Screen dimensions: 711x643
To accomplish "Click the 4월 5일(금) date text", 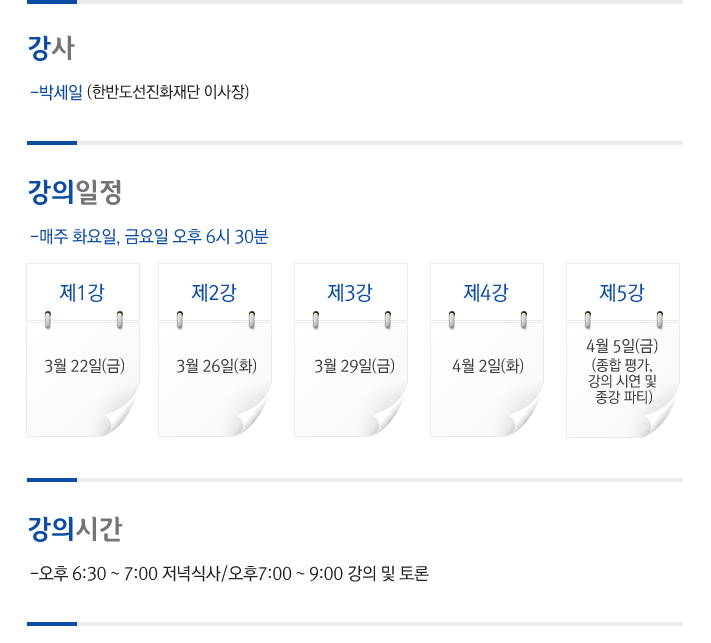I will [622, 346].
